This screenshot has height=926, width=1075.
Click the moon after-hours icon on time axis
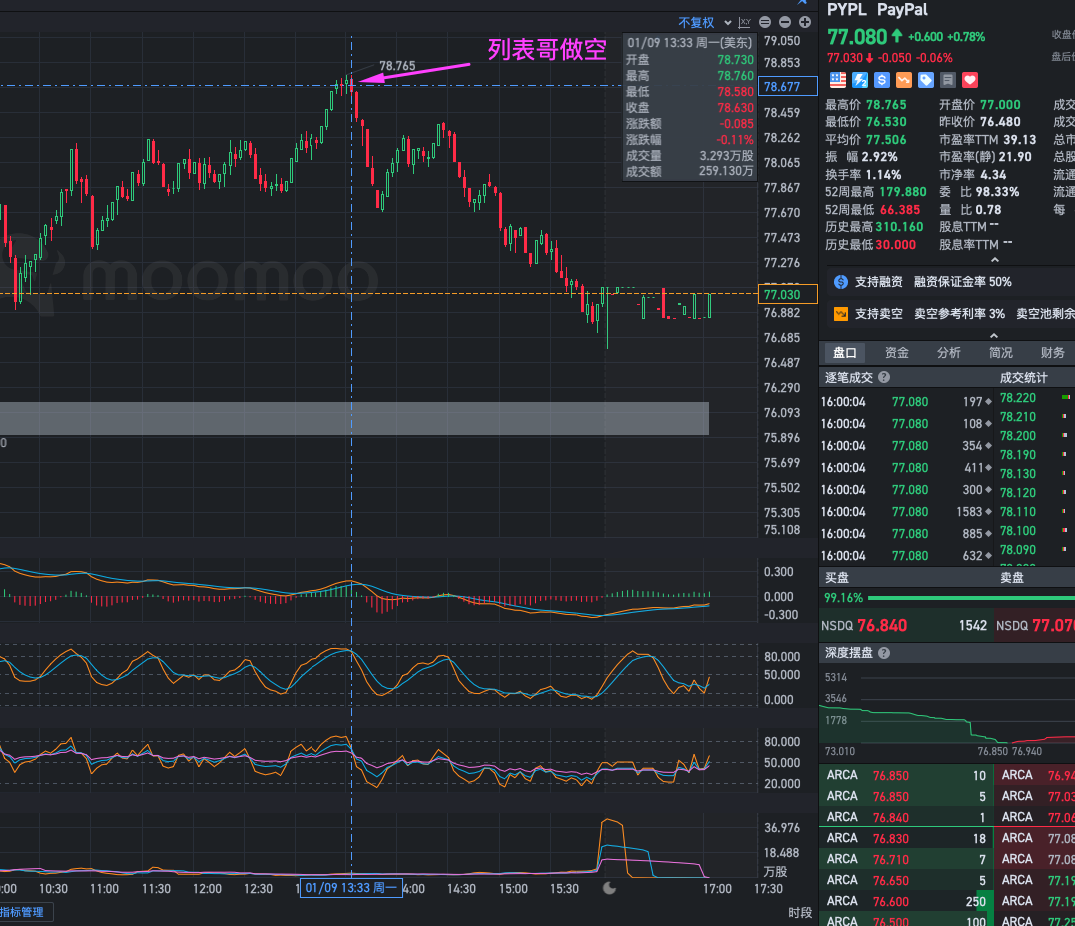click(609, 888)
